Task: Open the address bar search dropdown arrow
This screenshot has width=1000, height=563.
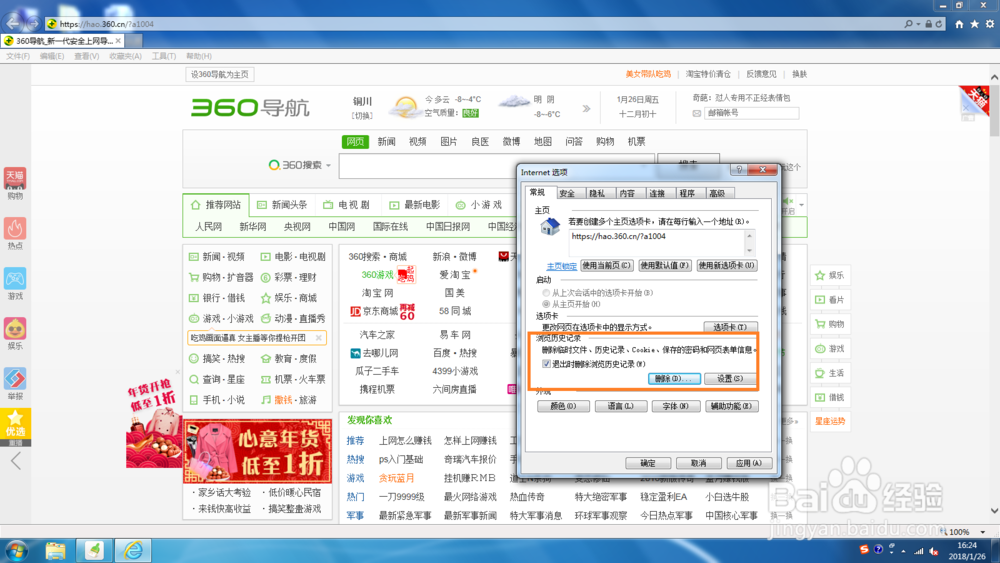Action: [918, 24]
